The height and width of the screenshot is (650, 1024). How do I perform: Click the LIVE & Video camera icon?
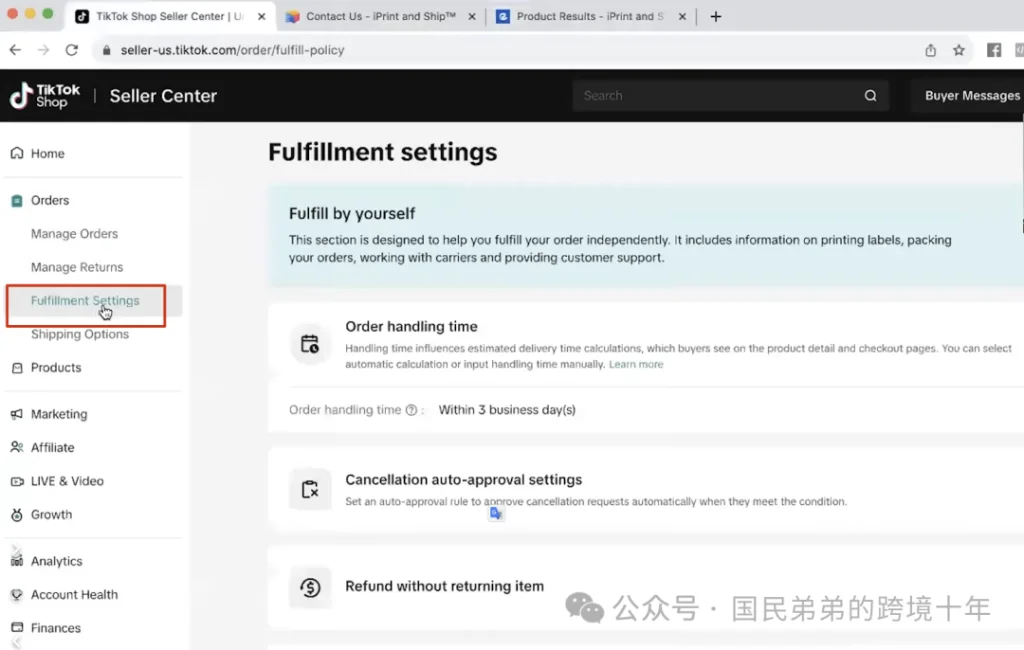click(16, 481)
